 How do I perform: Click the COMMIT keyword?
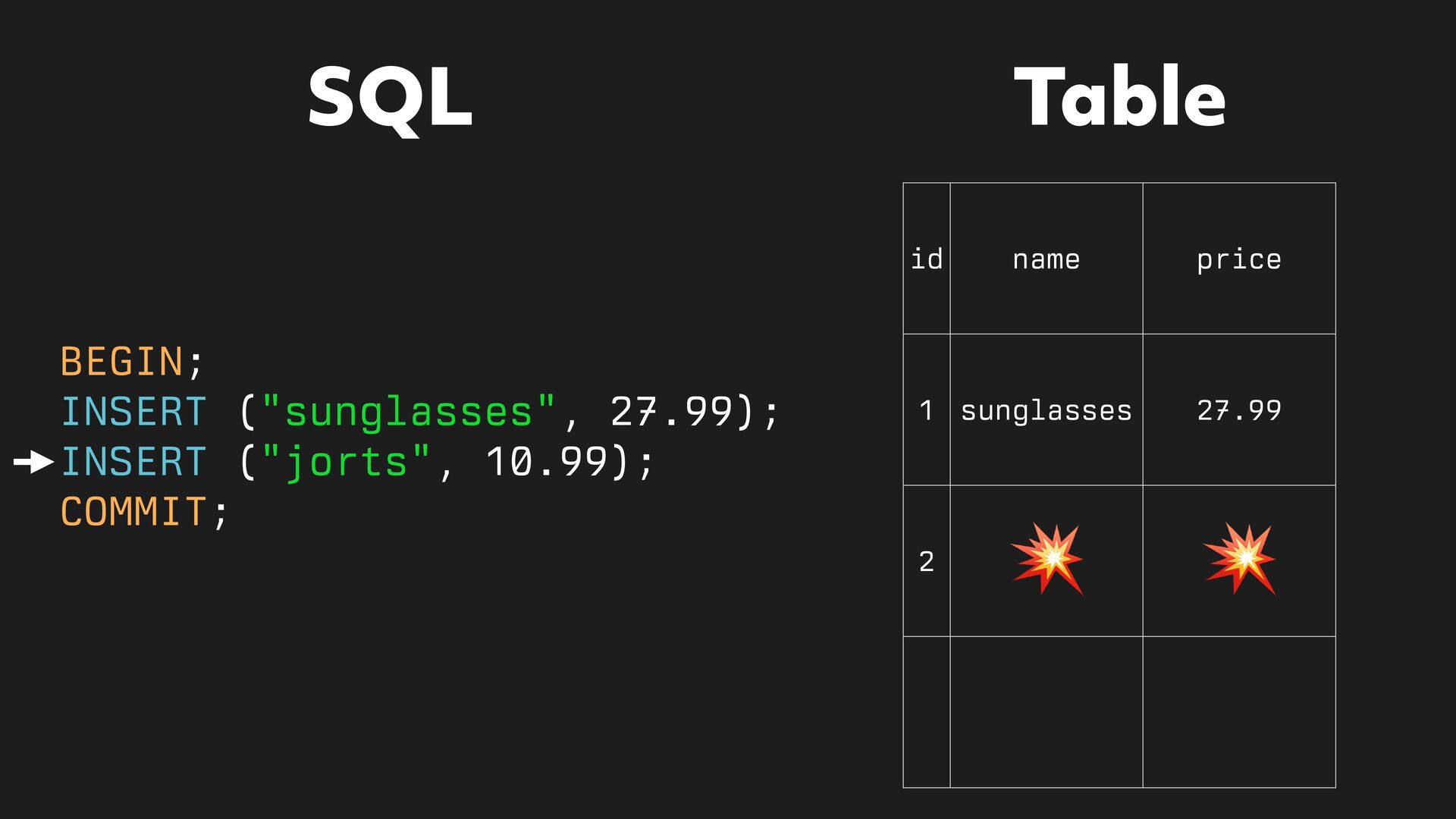[133, 512]
